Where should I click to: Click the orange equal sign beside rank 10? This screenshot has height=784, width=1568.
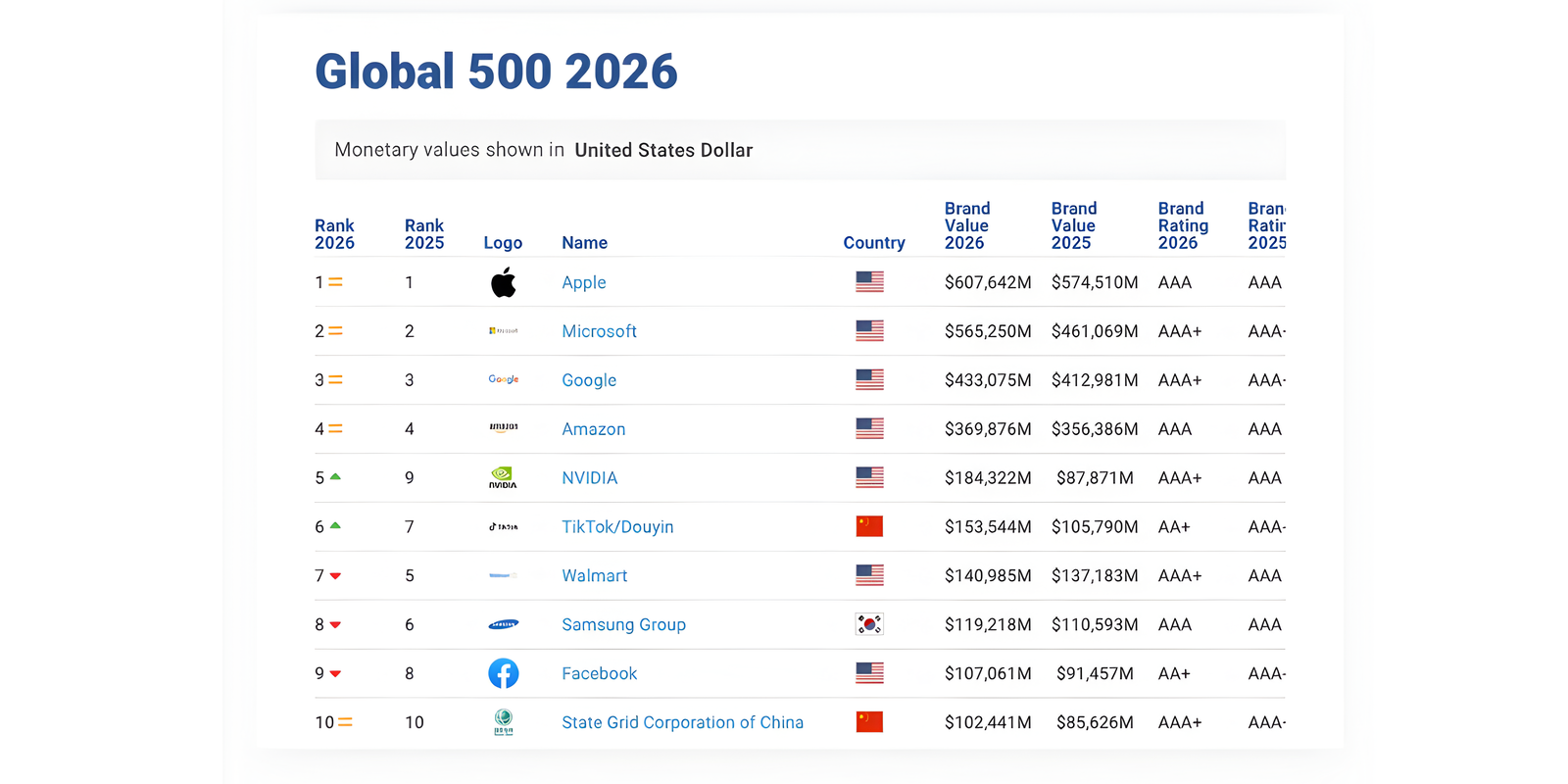pos(345,722)
